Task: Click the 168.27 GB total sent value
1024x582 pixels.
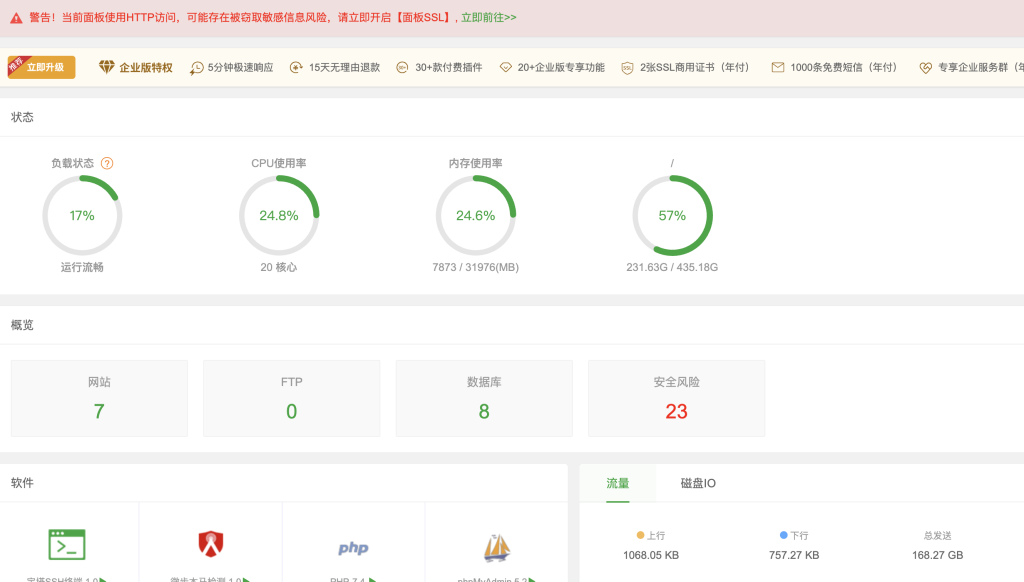Action: (938, 555)
